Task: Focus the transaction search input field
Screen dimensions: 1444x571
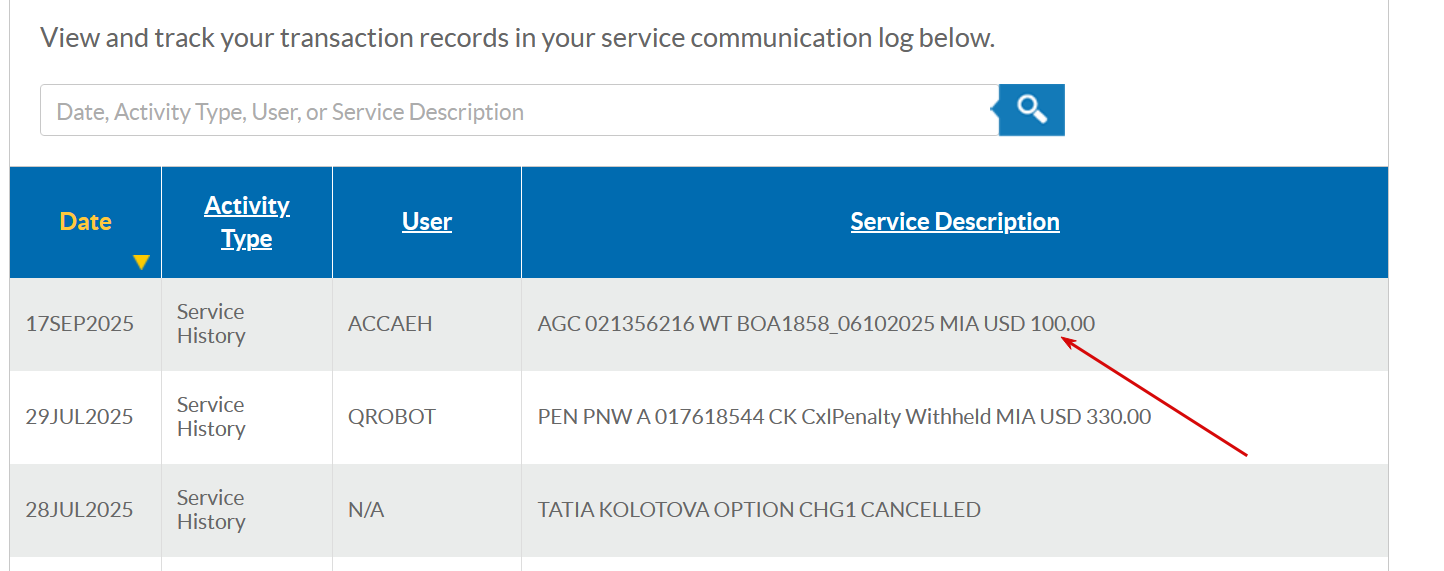Action: pos(518,111)
